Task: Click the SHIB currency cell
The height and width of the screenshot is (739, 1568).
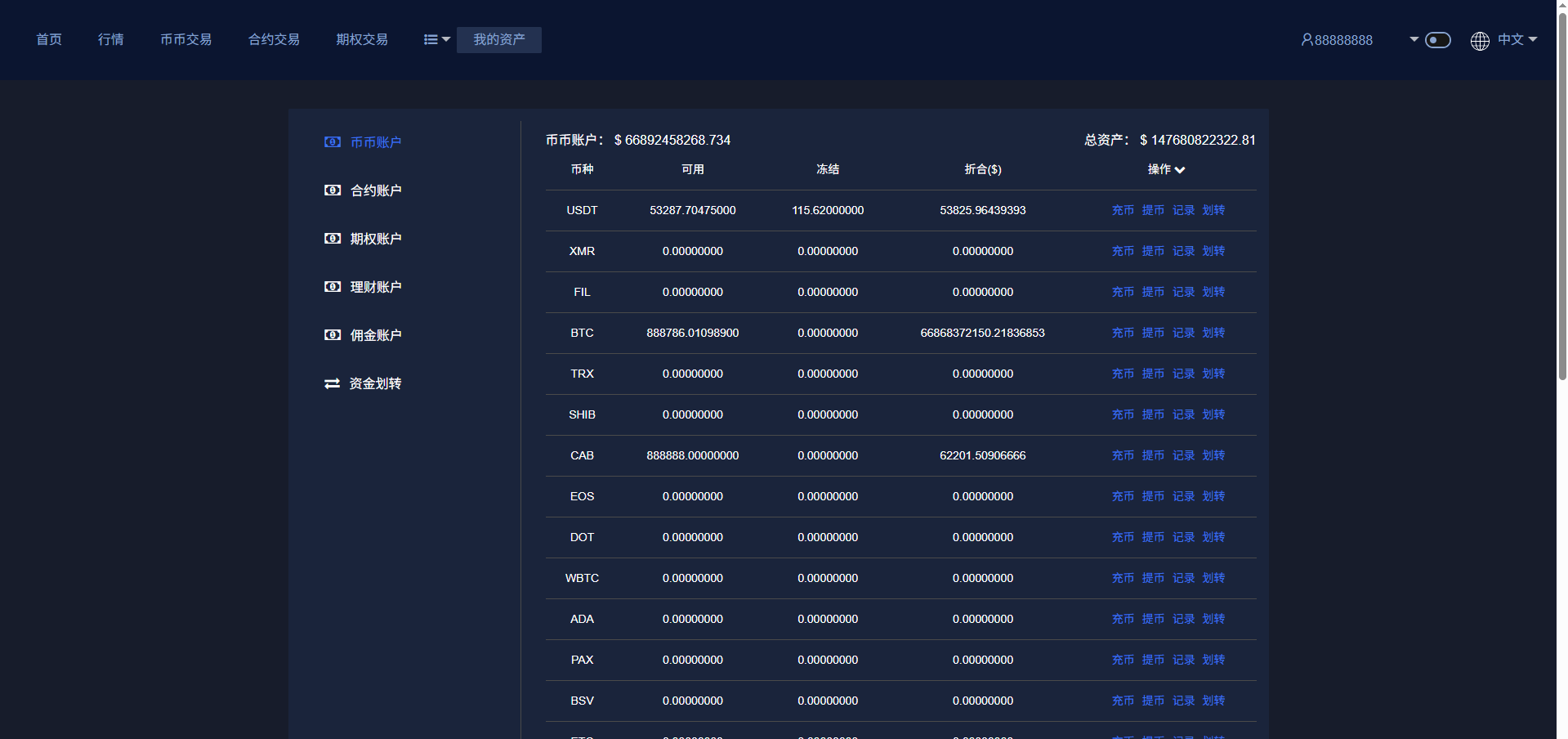Action: click(x=582, y=414)
